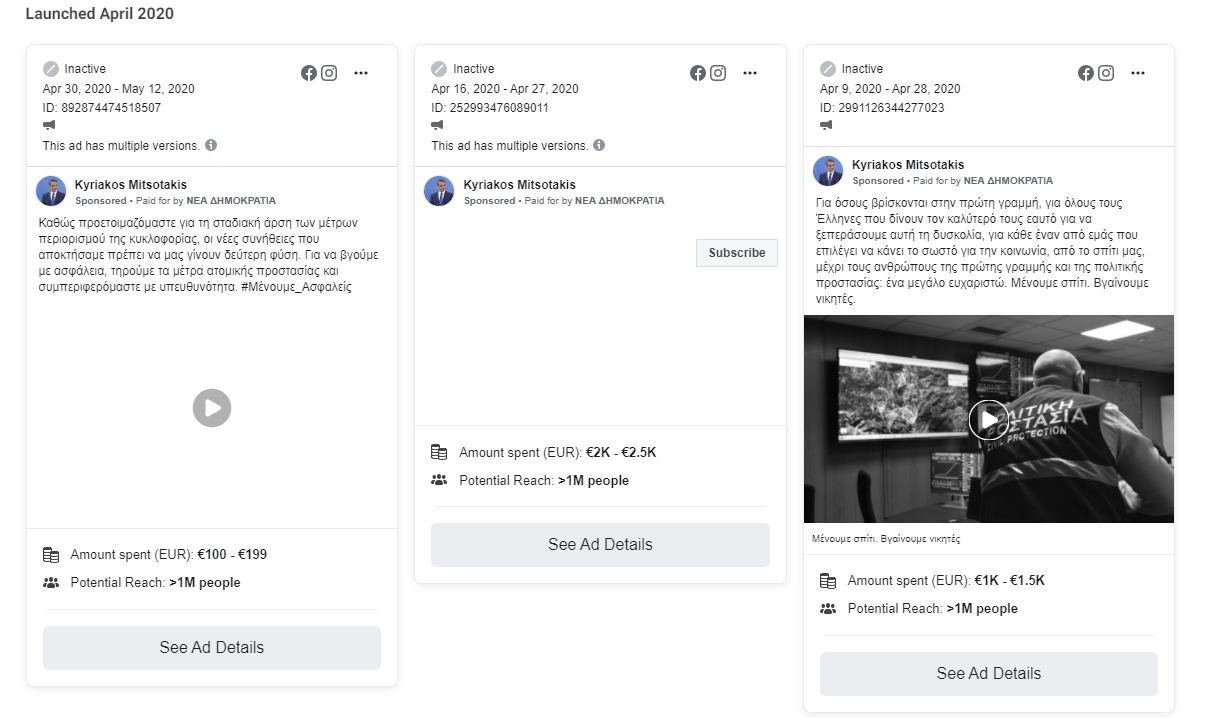This screenshot has width=1229, height=718.
Task: Click info icon beside April 30 multiple versions note
Action: click(211, 145)
